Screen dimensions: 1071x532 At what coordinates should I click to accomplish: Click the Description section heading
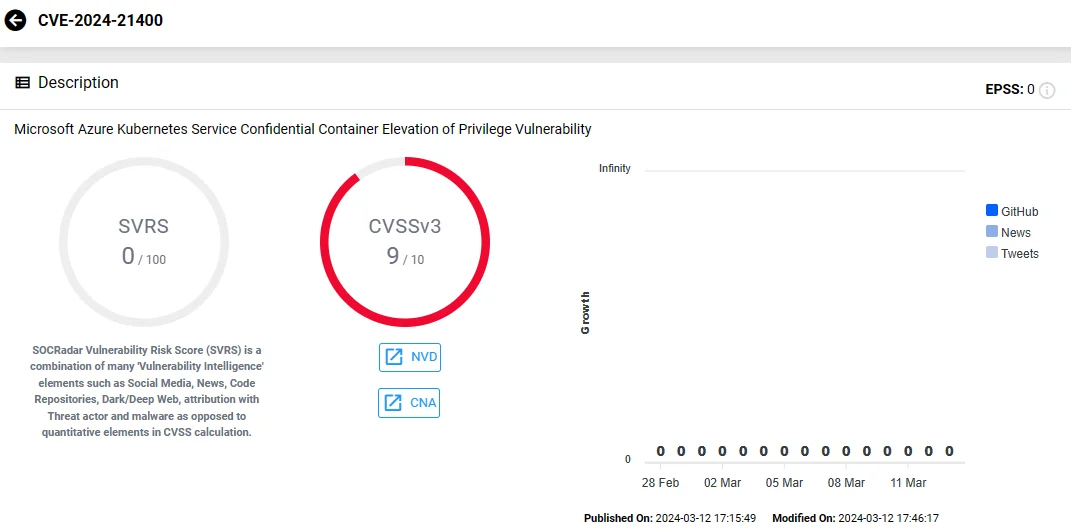(x=79, y=83)
